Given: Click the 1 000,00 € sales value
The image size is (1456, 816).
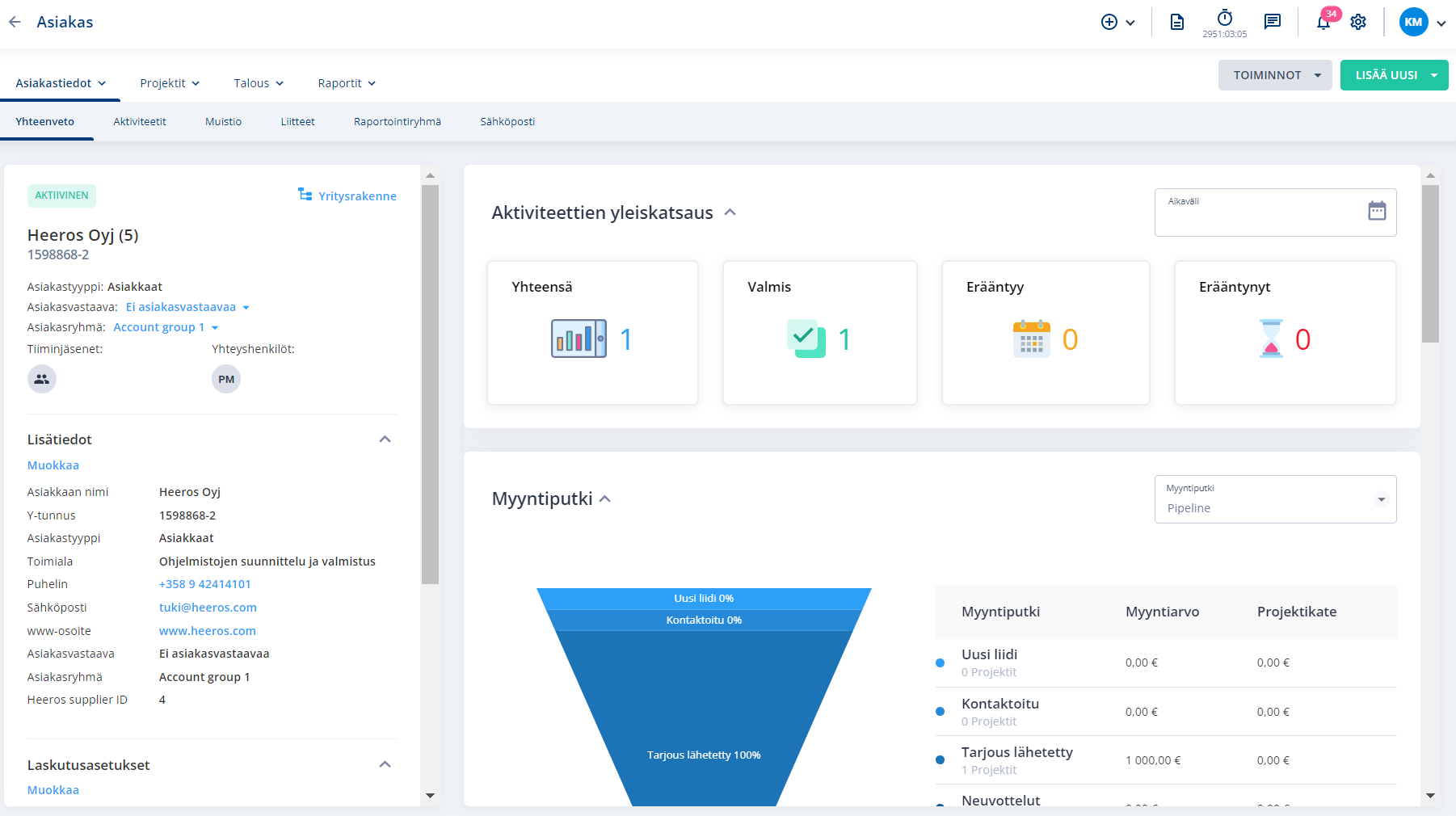Looking at the screenshot, I should tap(1153, 760).
